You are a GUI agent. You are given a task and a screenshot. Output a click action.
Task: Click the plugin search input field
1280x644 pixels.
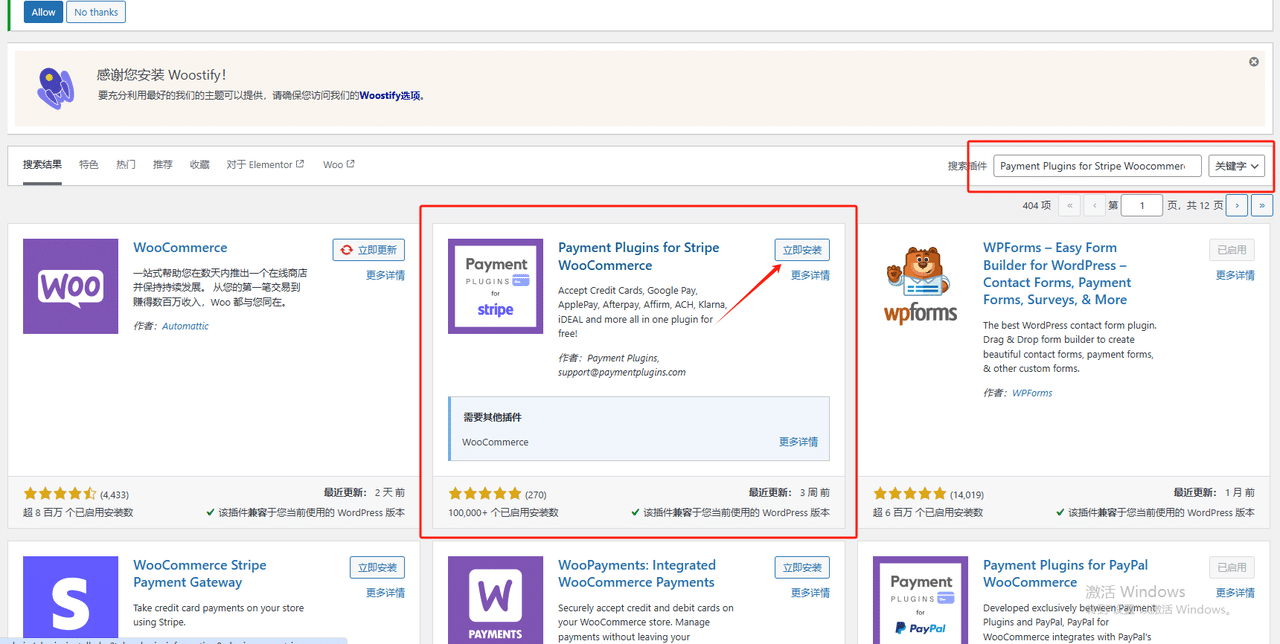(x=1097, y=166)
